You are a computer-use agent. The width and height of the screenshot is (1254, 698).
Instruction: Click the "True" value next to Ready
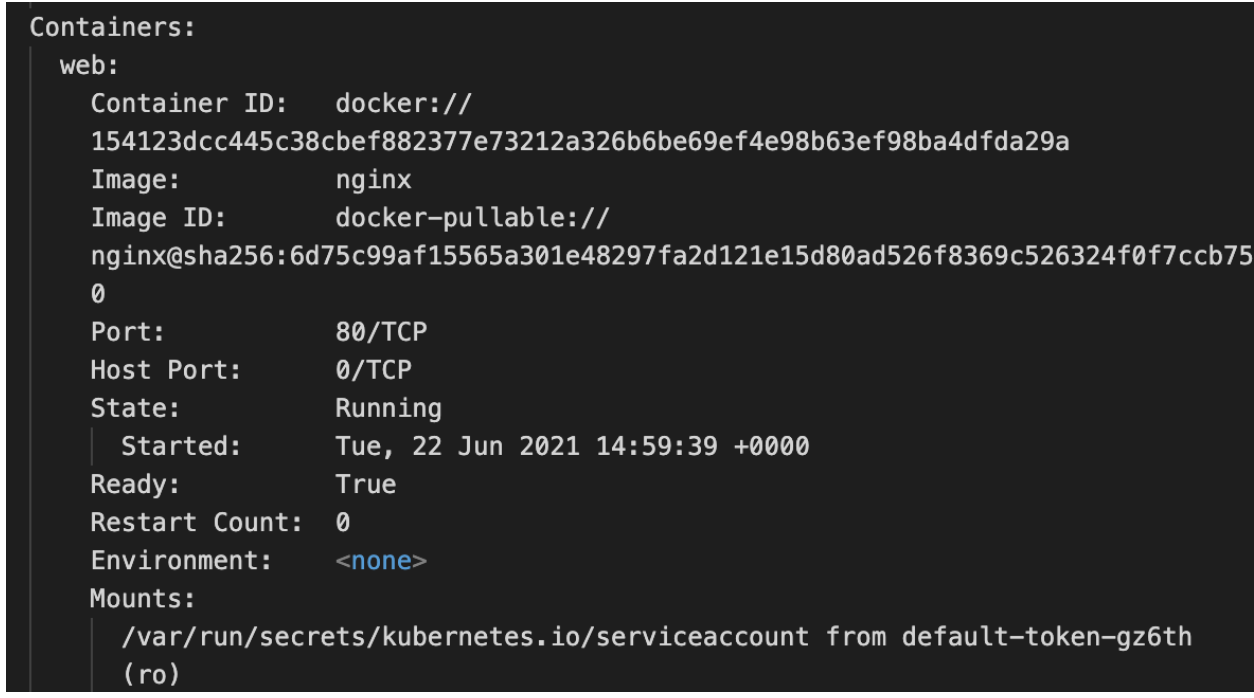(366, 485)
